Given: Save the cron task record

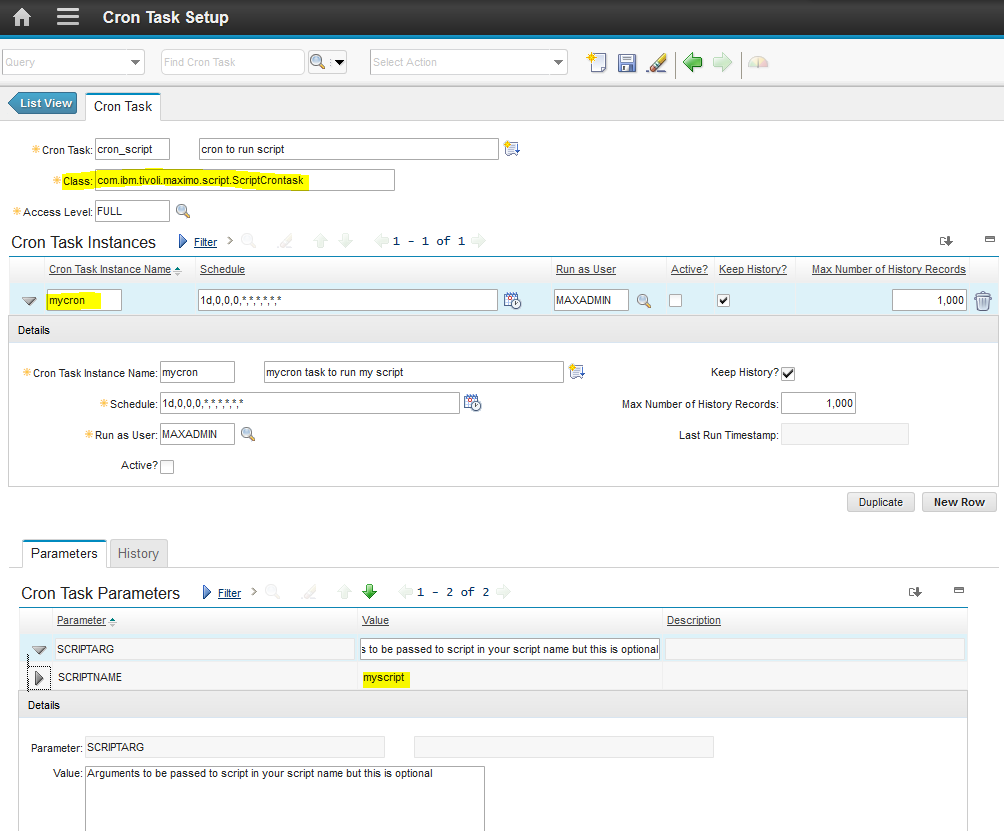Looking at the screenshot, I should pyautogui.click(x=627, y=62).
